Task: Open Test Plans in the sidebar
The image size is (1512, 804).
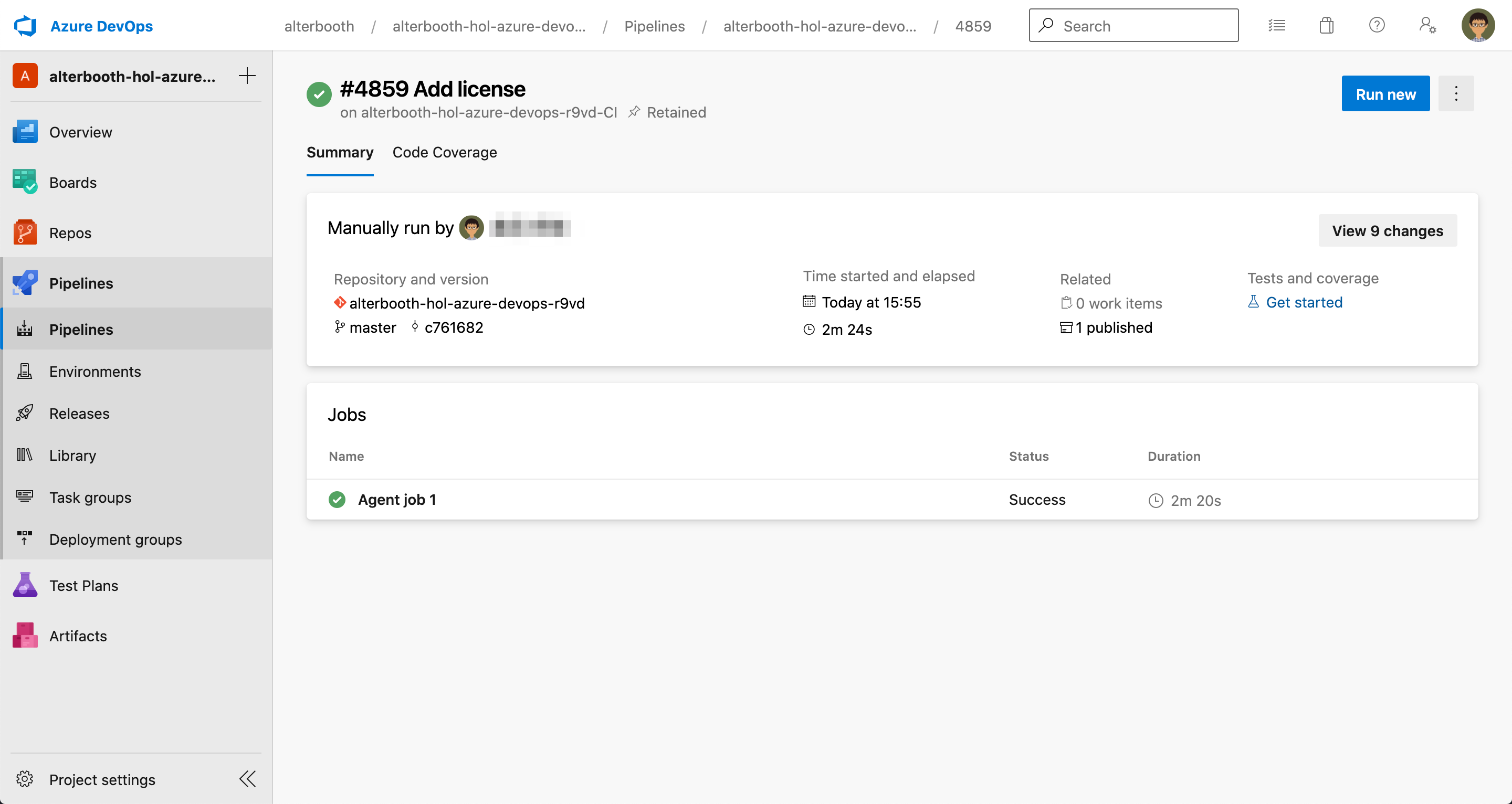Action: pos(83,585)
